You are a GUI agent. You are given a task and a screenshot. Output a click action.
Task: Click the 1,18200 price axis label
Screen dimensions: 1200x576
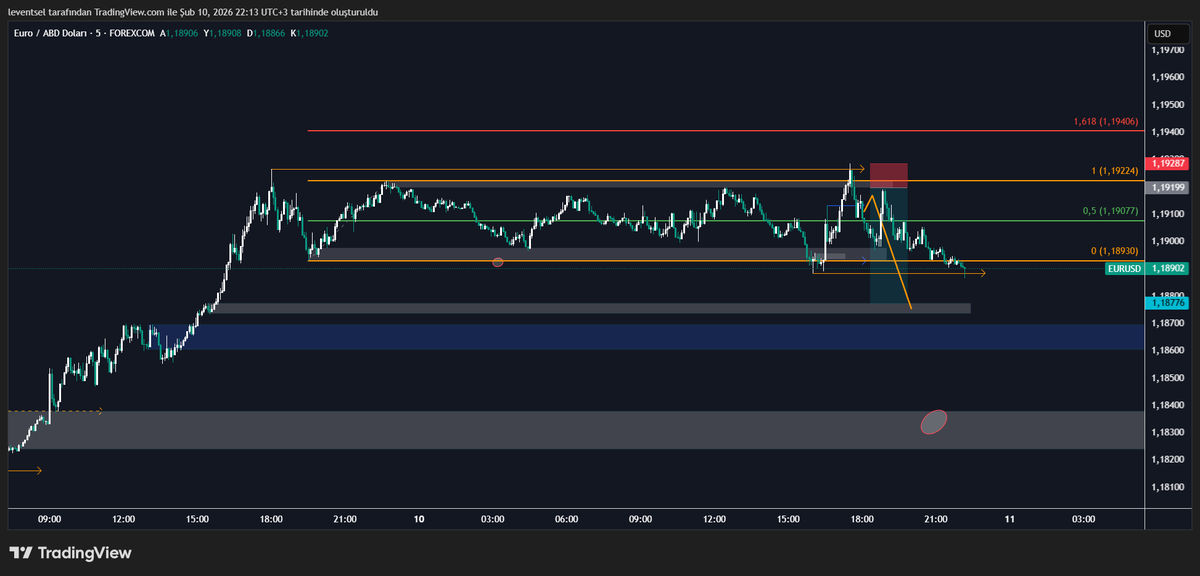click(1168, 460)
